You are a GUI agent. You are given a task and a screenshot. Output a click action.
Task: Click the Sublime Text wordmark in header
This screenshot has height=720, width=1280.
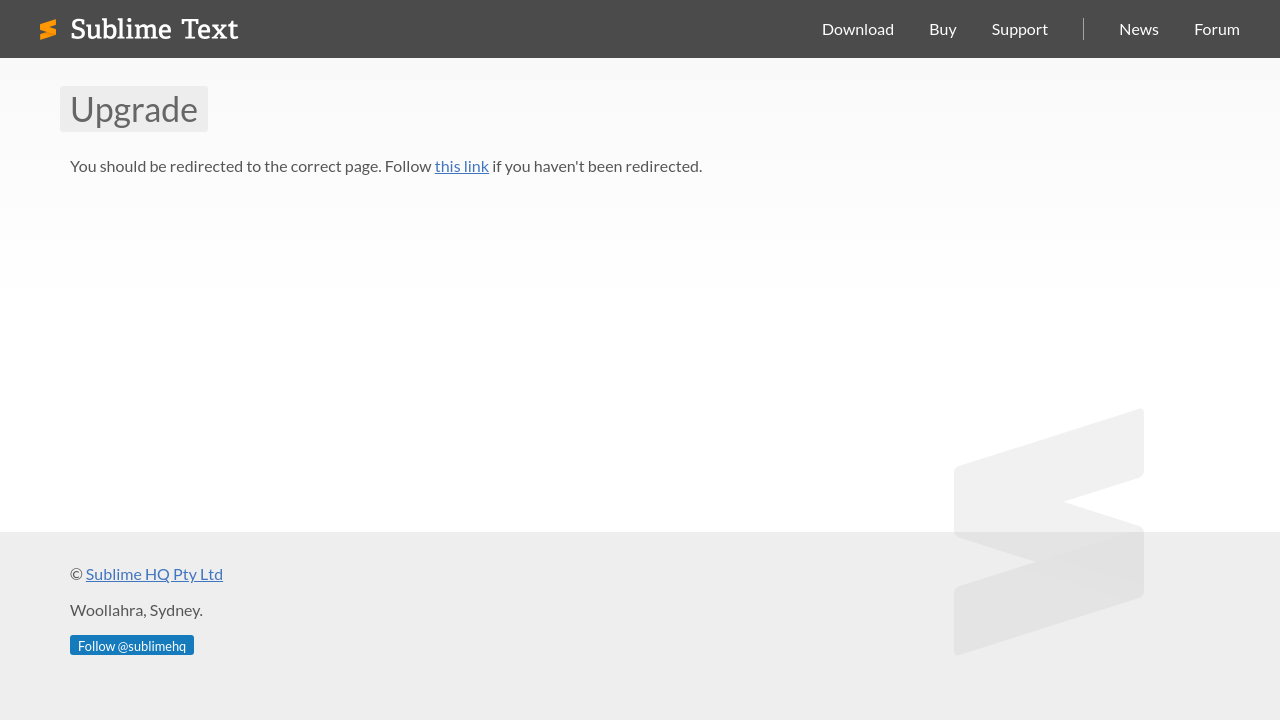coord(154,29)
